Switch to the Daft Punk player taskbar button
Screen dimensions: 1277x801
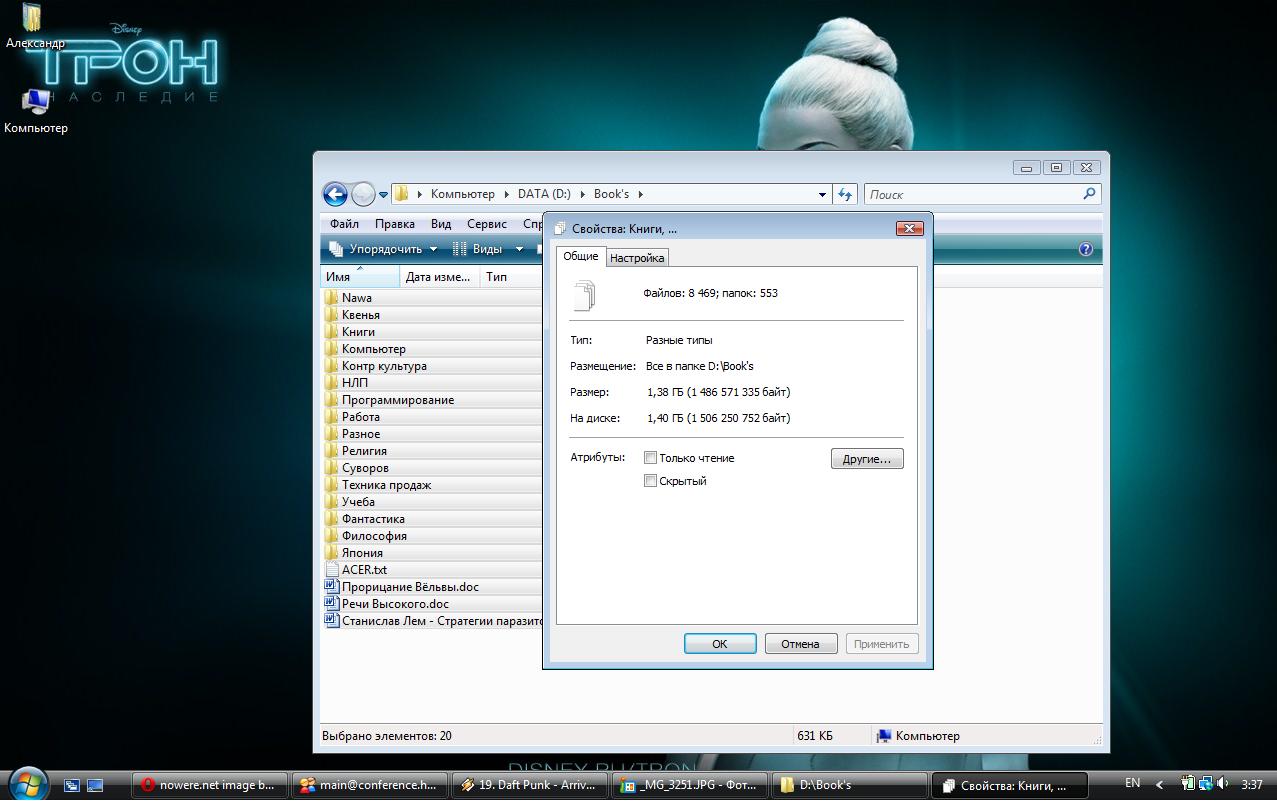point(530,785)
